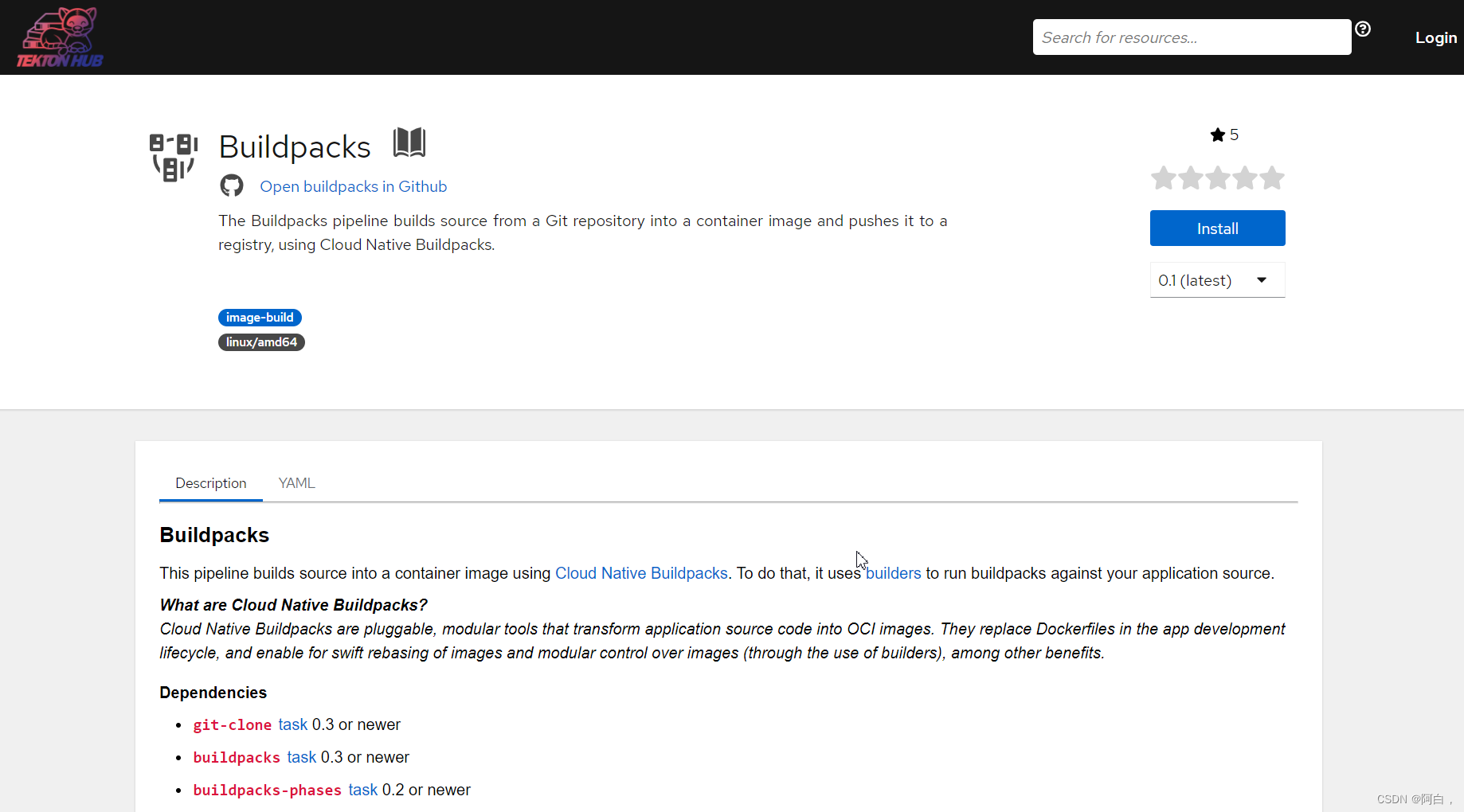This screenshot has height=812, width=1464.
Task: Open the buildpacks task link
Action: pyautogui.click(x=301, y=757)
